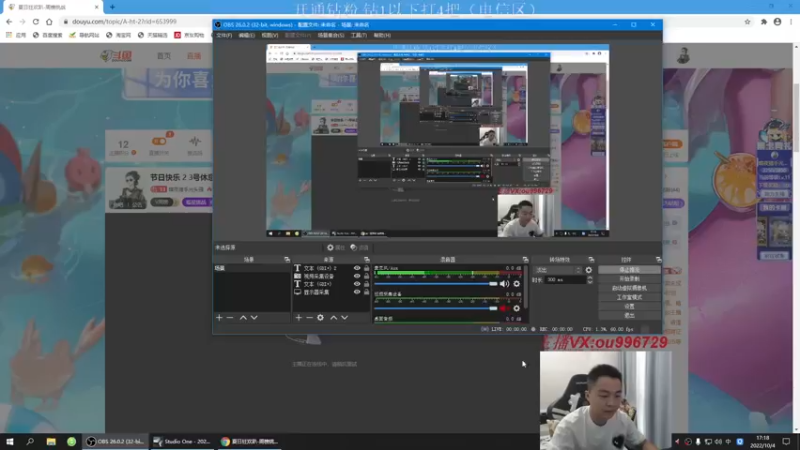Screen dimensions: 800x450
Task: Open 工具(T) menu in OBS
Action: pos(359,35)
